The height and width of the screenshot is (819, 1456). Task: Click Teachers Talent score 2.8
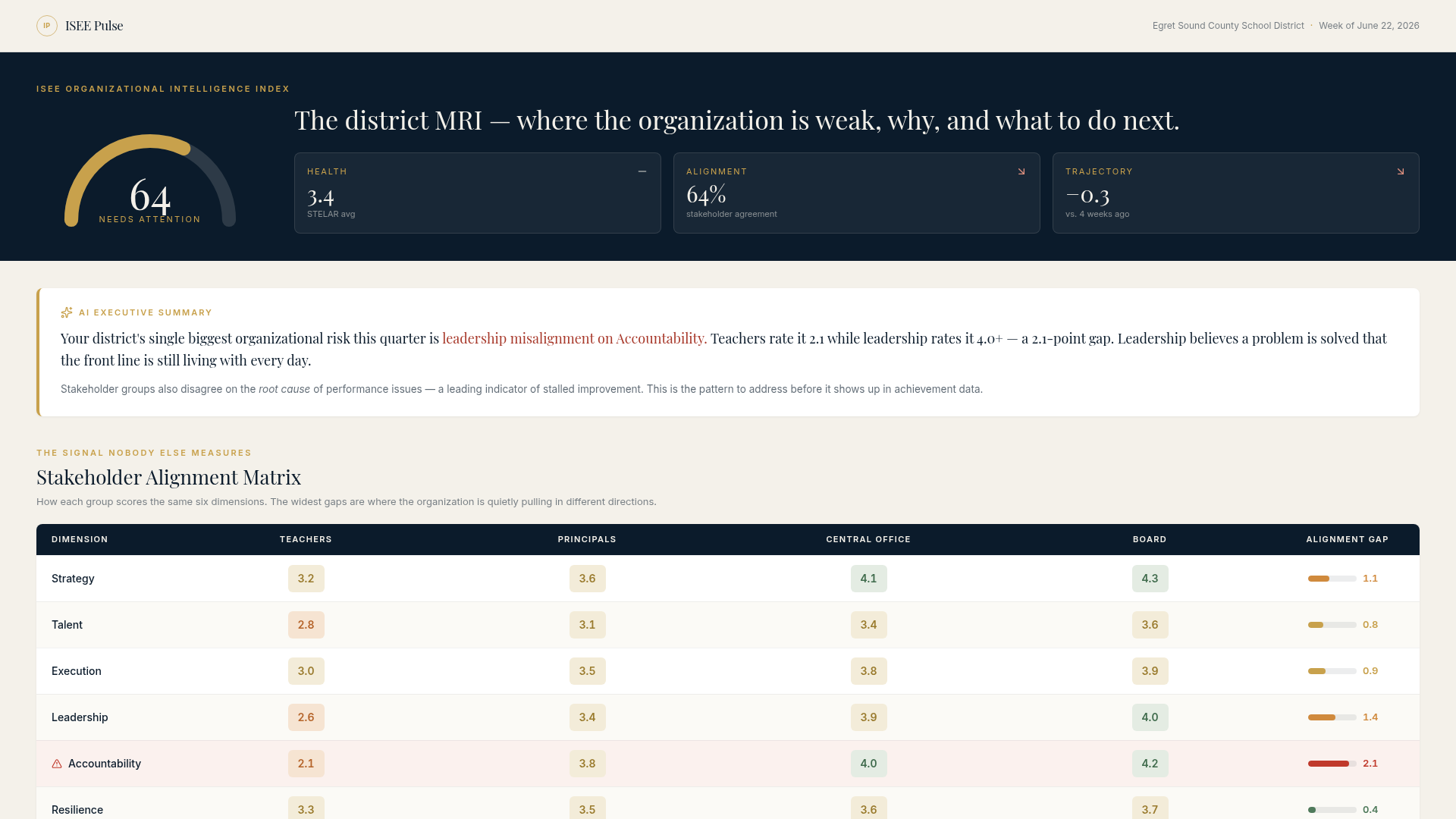(x=306, y=625)
